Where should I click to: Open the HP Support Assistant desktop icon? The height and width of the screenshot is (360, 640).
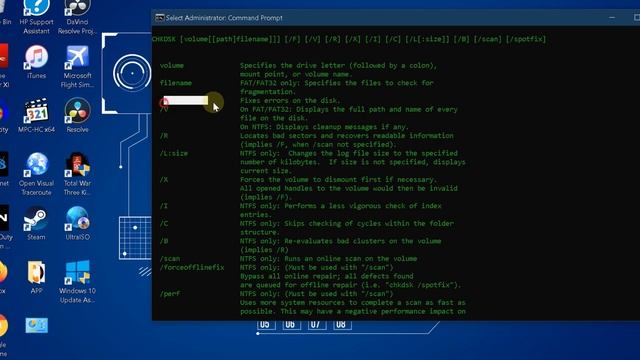[36, 16]
